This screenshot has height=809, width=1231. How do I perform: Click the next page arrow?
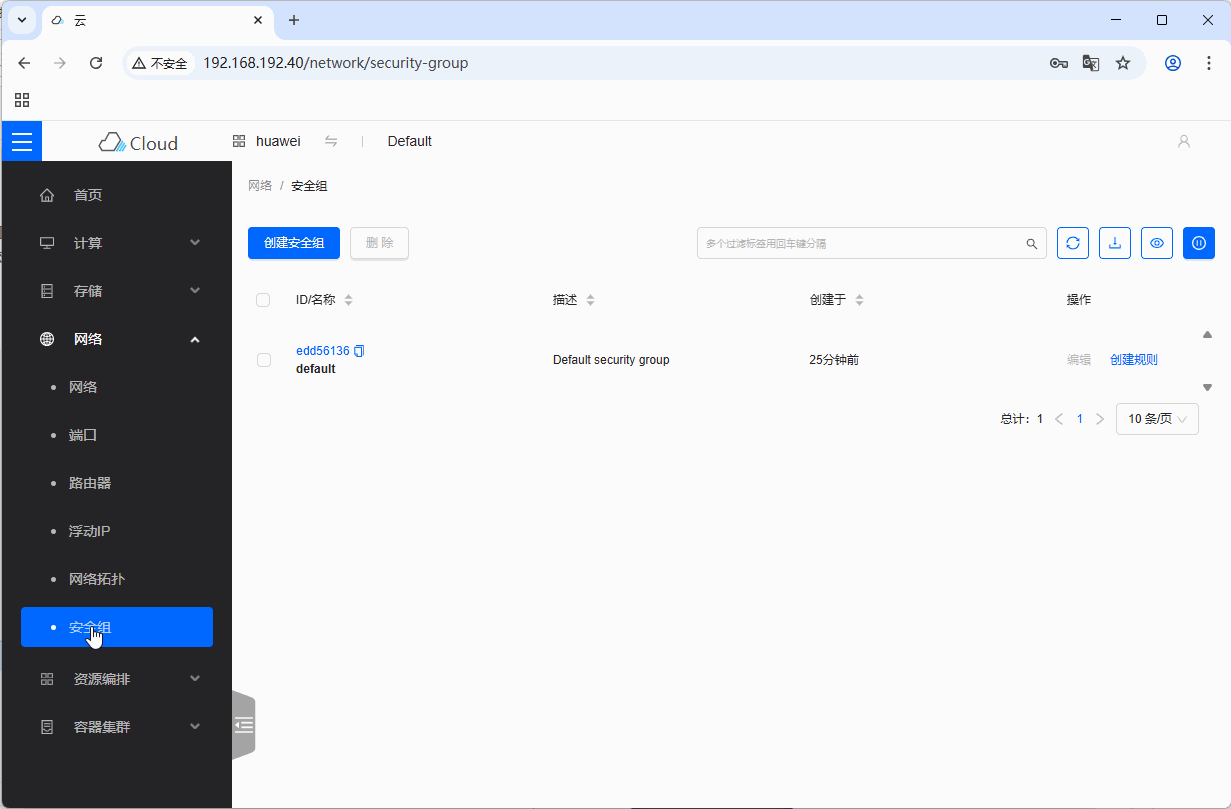1100,419
